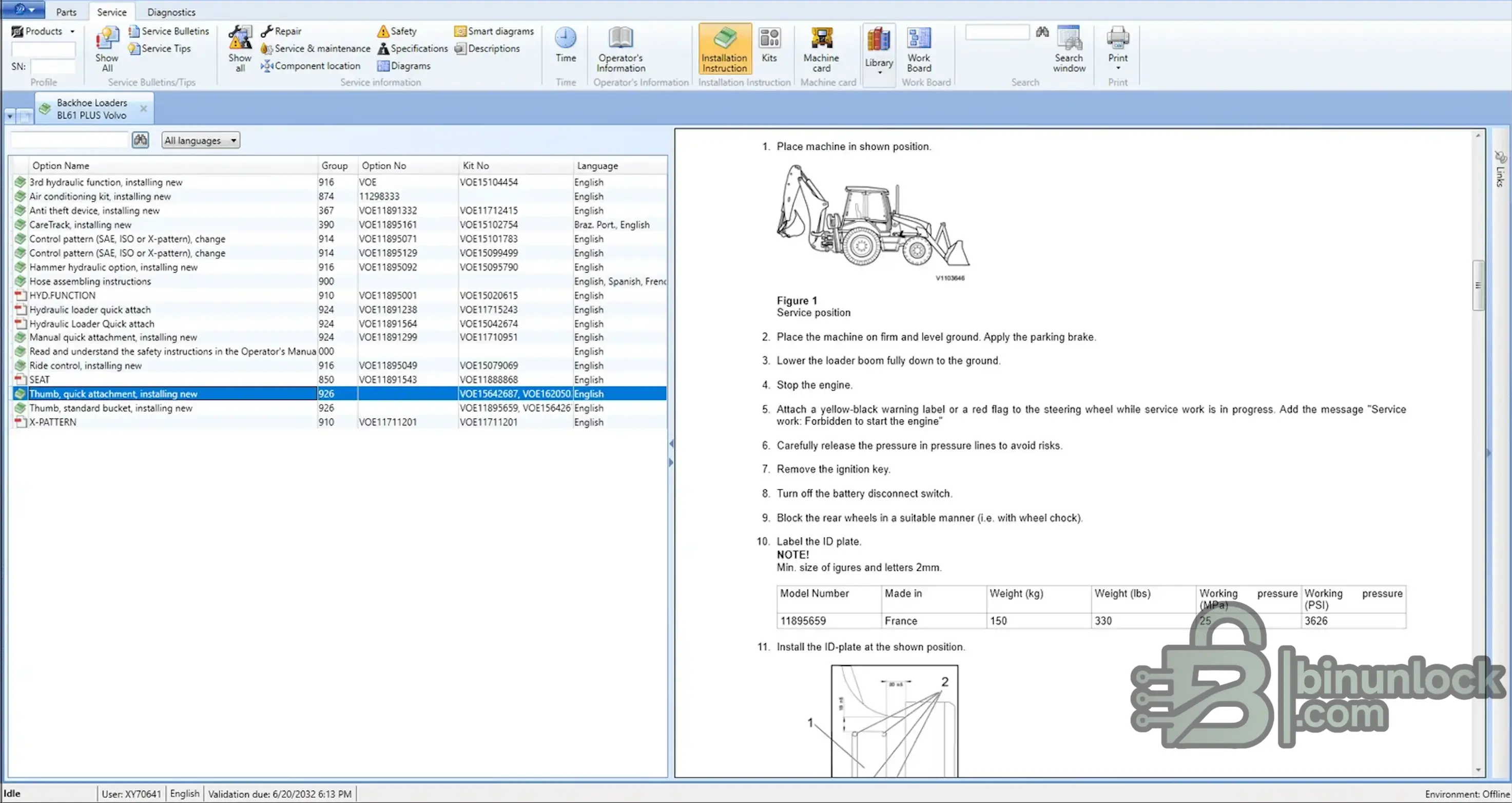Click the English status bar entry
1512x803 pixels.
(x=185, y=794)
